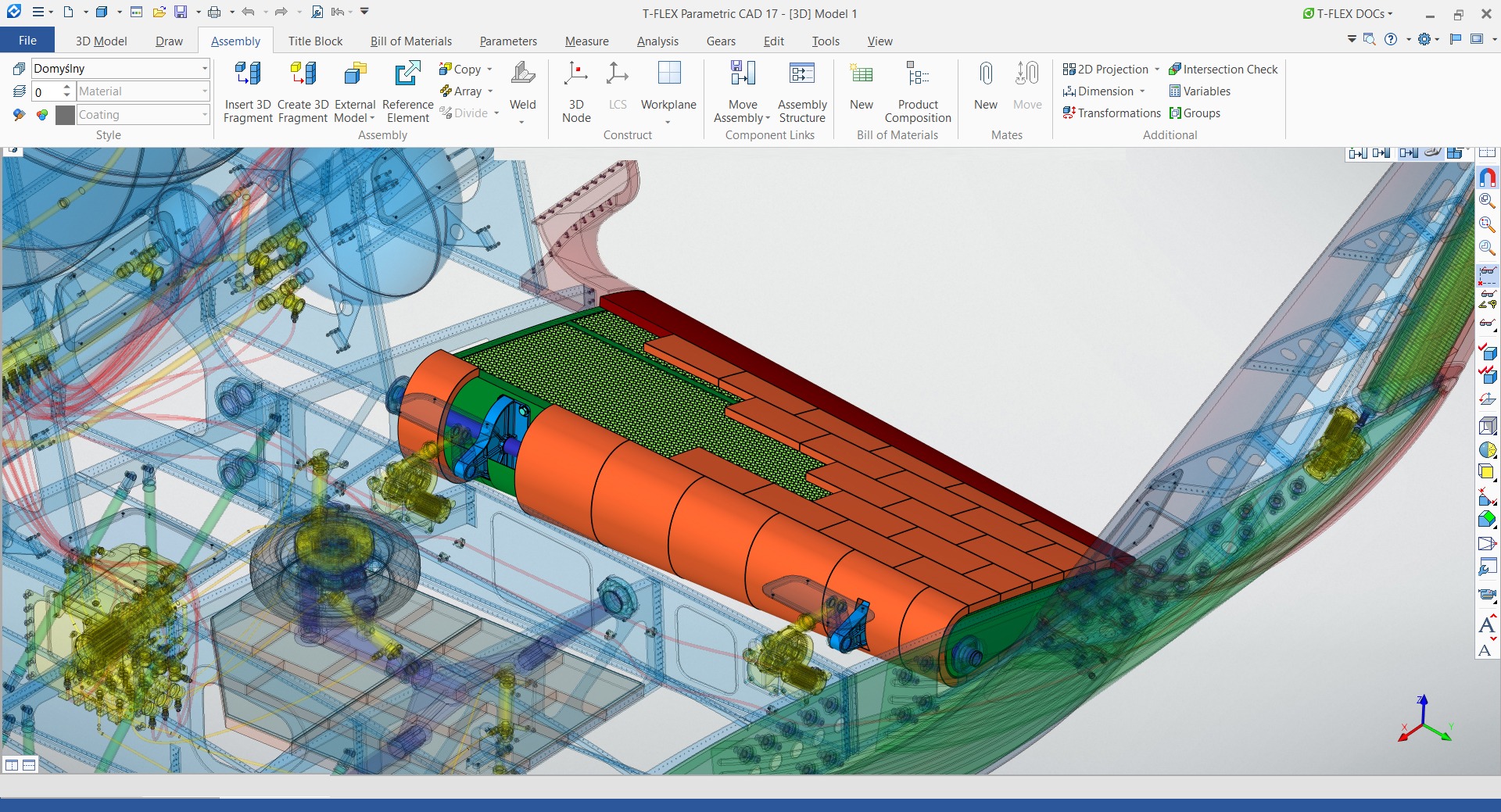Open the T-FLEX DOCs dropdown

(x=1348, y=13)
